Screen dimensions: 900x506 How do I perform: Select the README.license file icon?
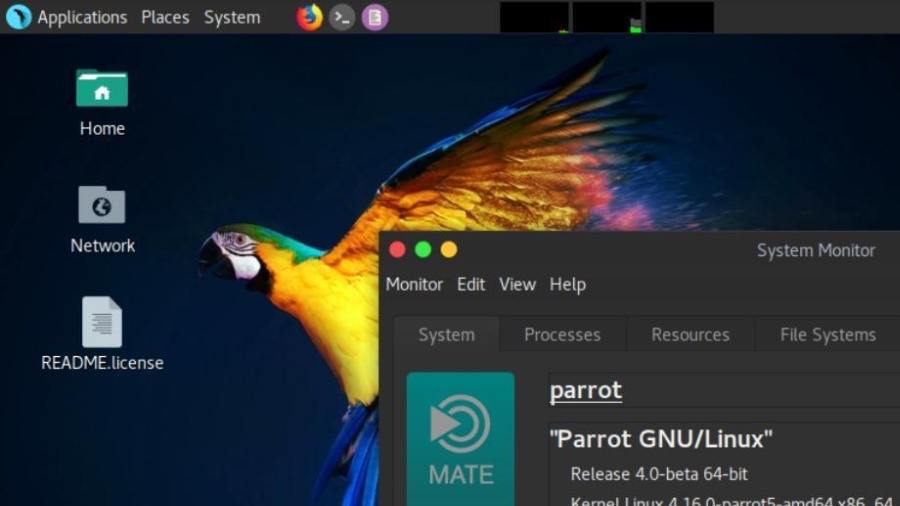coord(102,322)
